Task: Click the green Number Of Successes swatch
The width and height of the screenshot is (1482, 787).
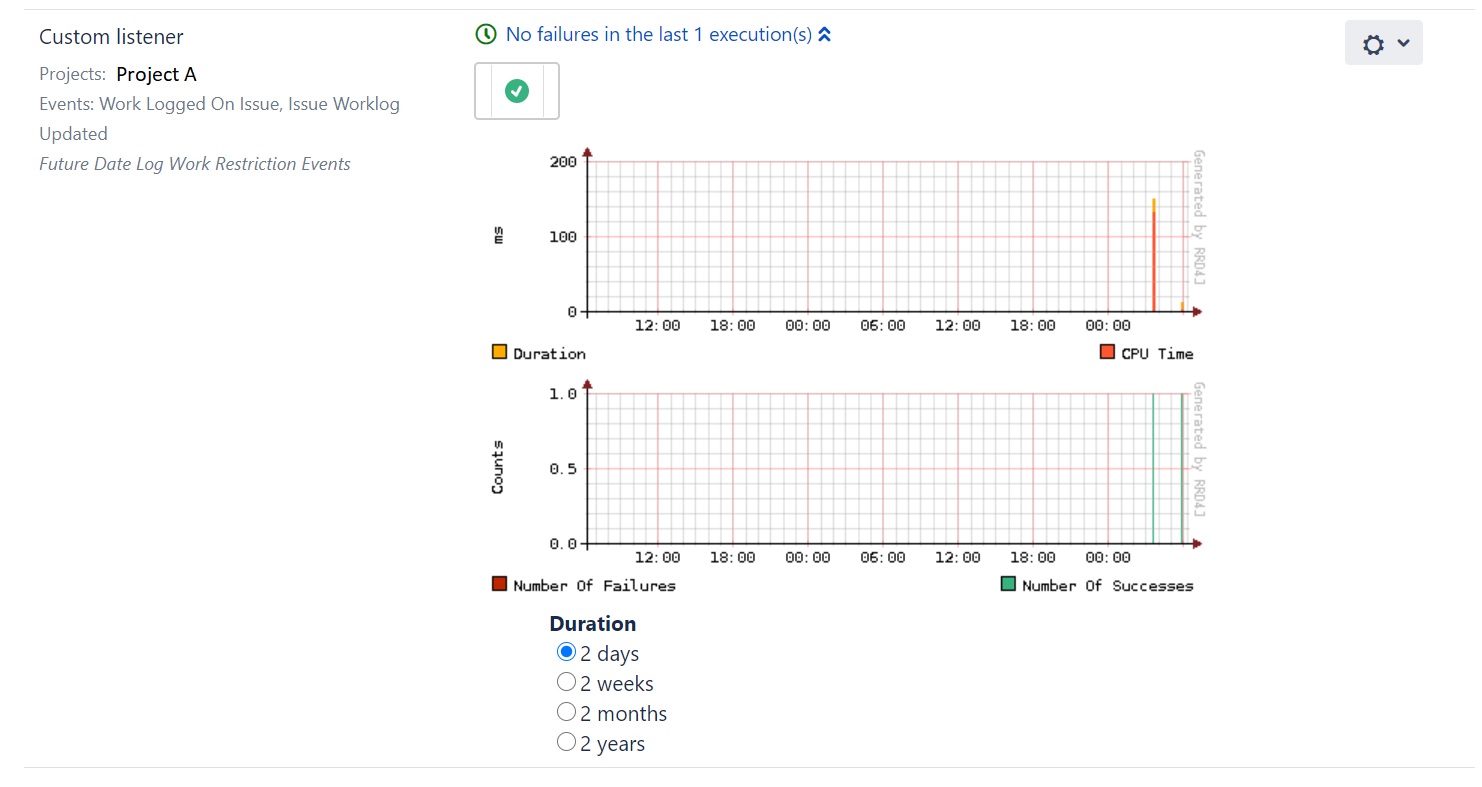Action: coord(1008,584)
